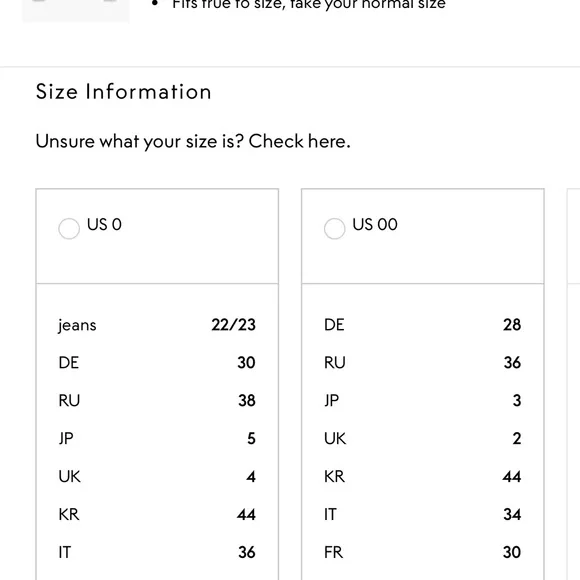Viewport: 580px width, 580px height.
Task: Click the Size Information heading
Action: coord(124,92)
